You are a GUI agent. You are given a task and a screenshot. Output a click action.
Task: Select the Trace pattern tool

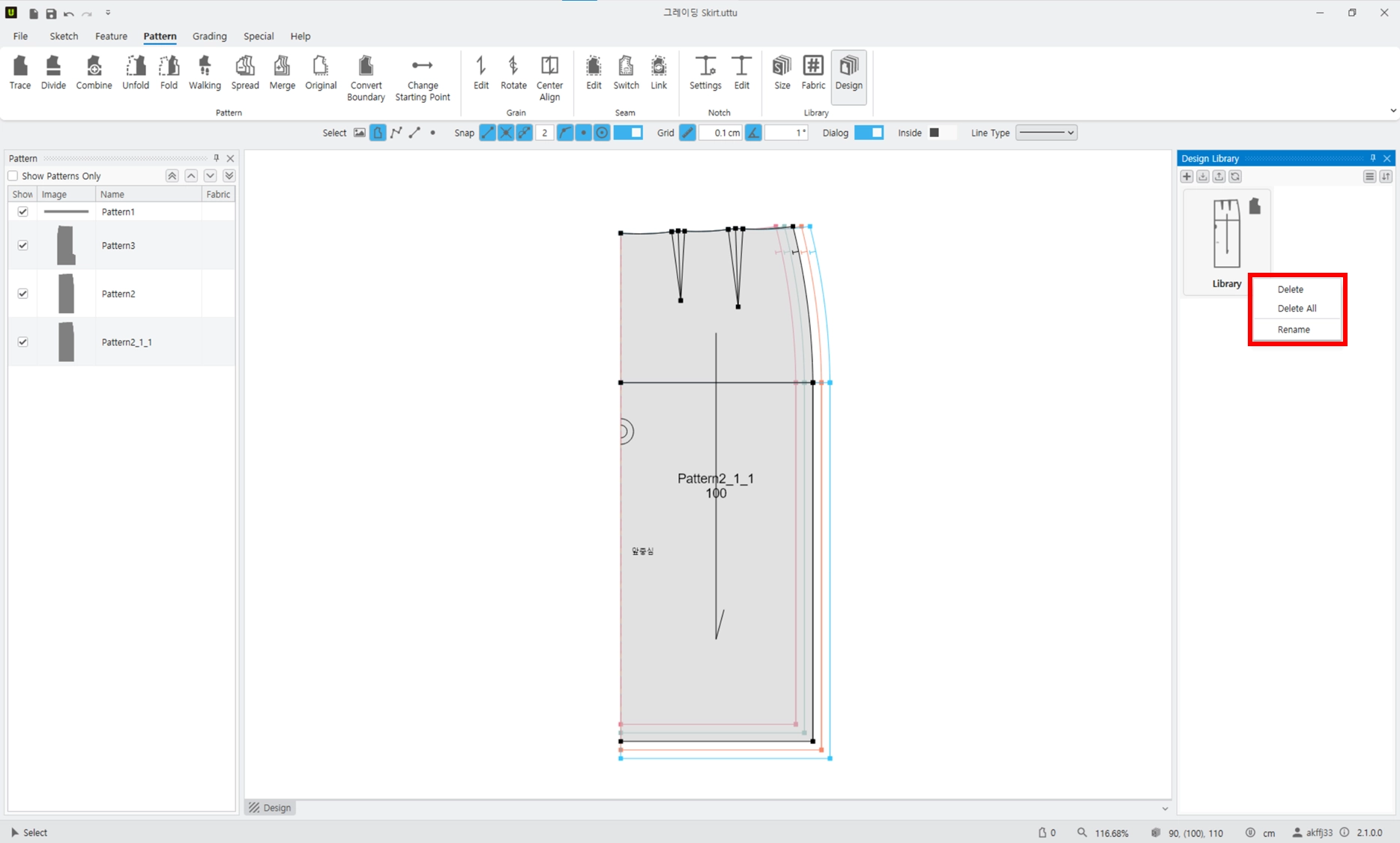20,73
